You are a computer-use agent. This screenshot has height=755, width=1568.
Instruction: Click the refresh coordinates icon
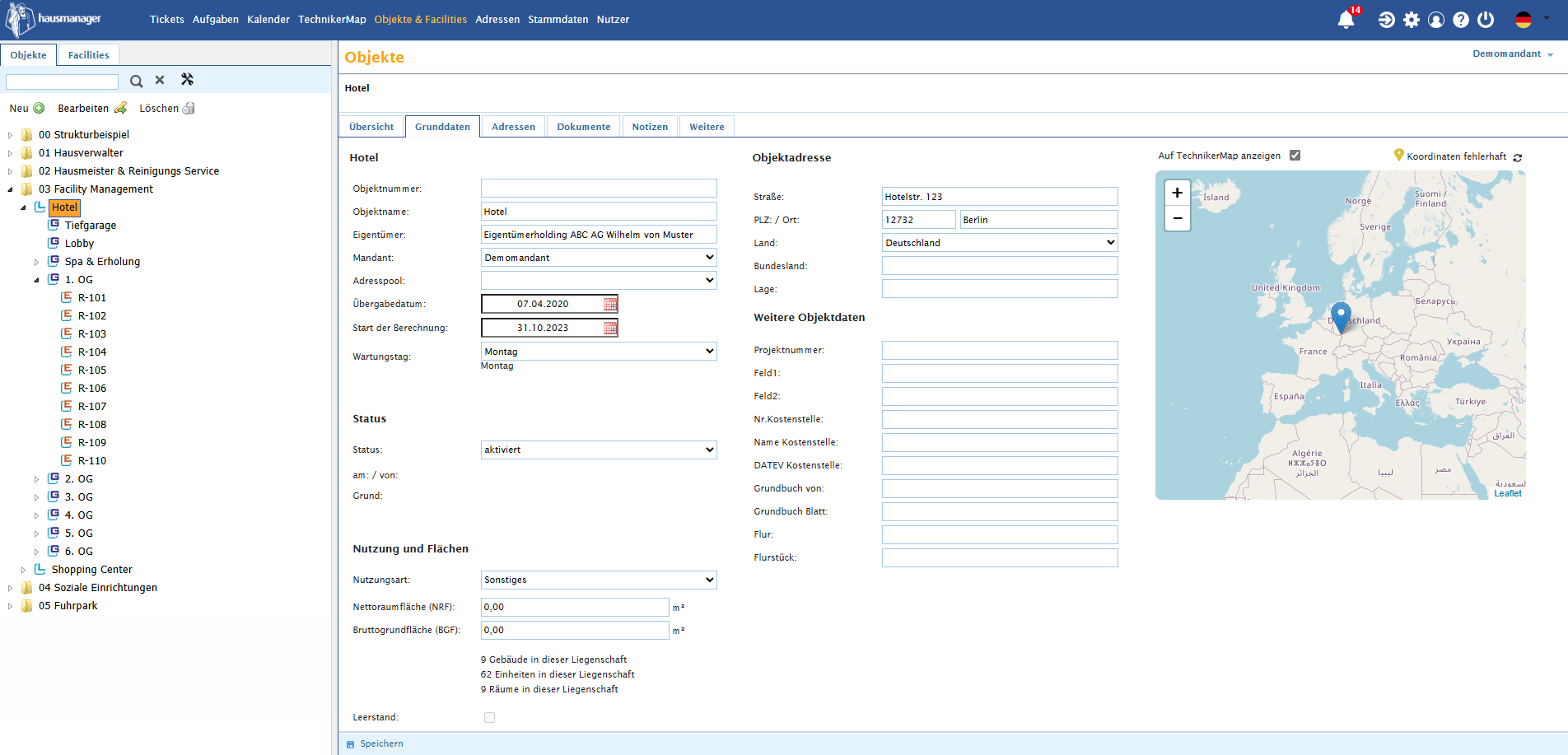tap(1518, 157)
